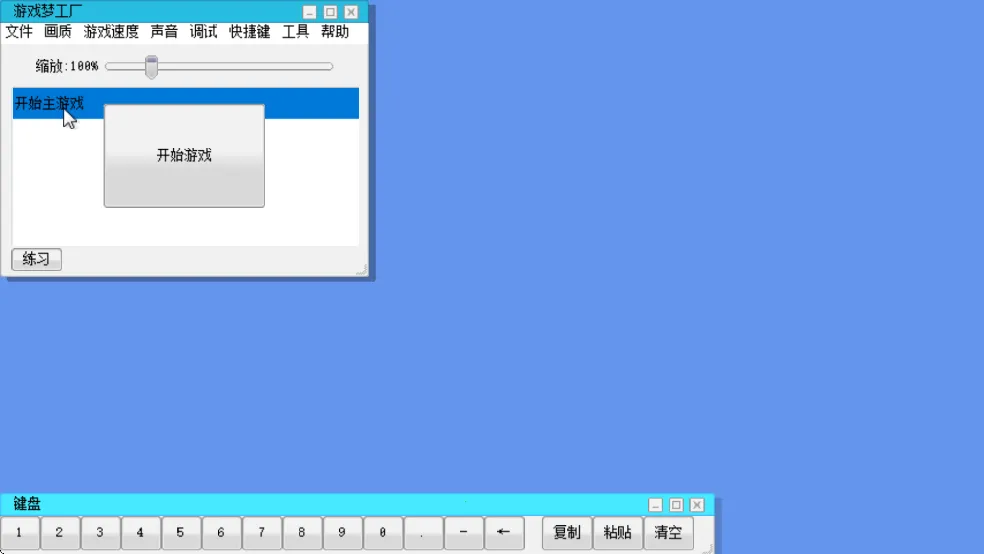The width and height of the screenshot is (984, 554).
Task: Click the 复制 copy button
Action: 566,533
